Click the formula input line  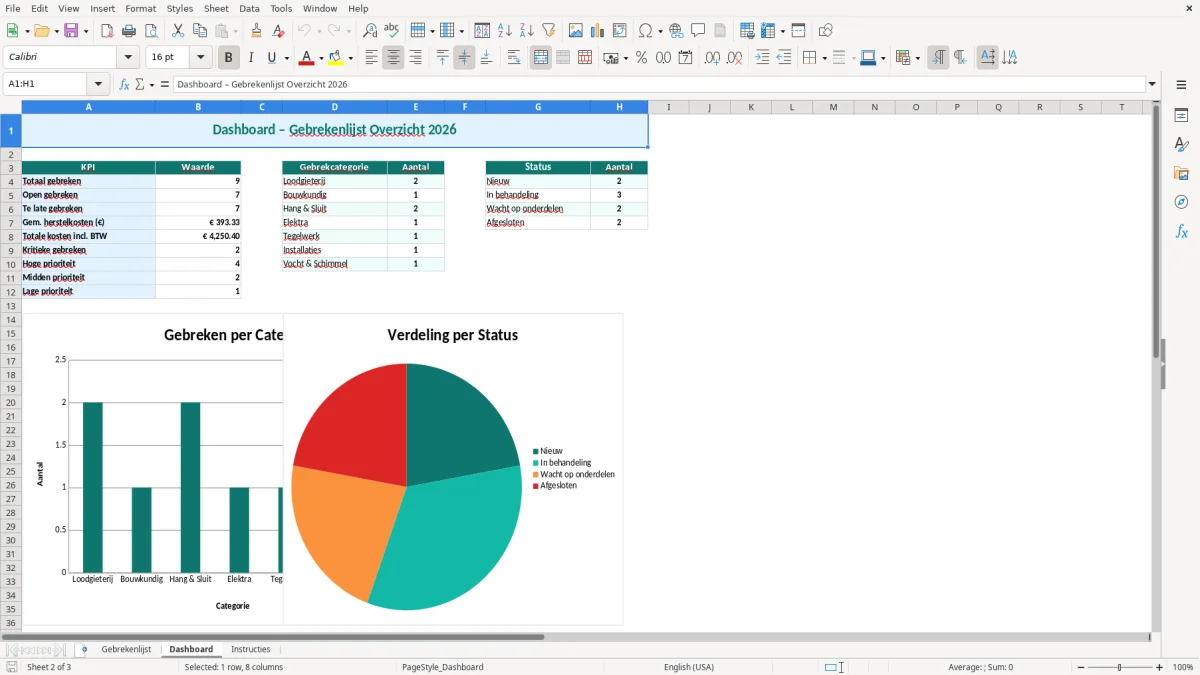coord(659,85)
